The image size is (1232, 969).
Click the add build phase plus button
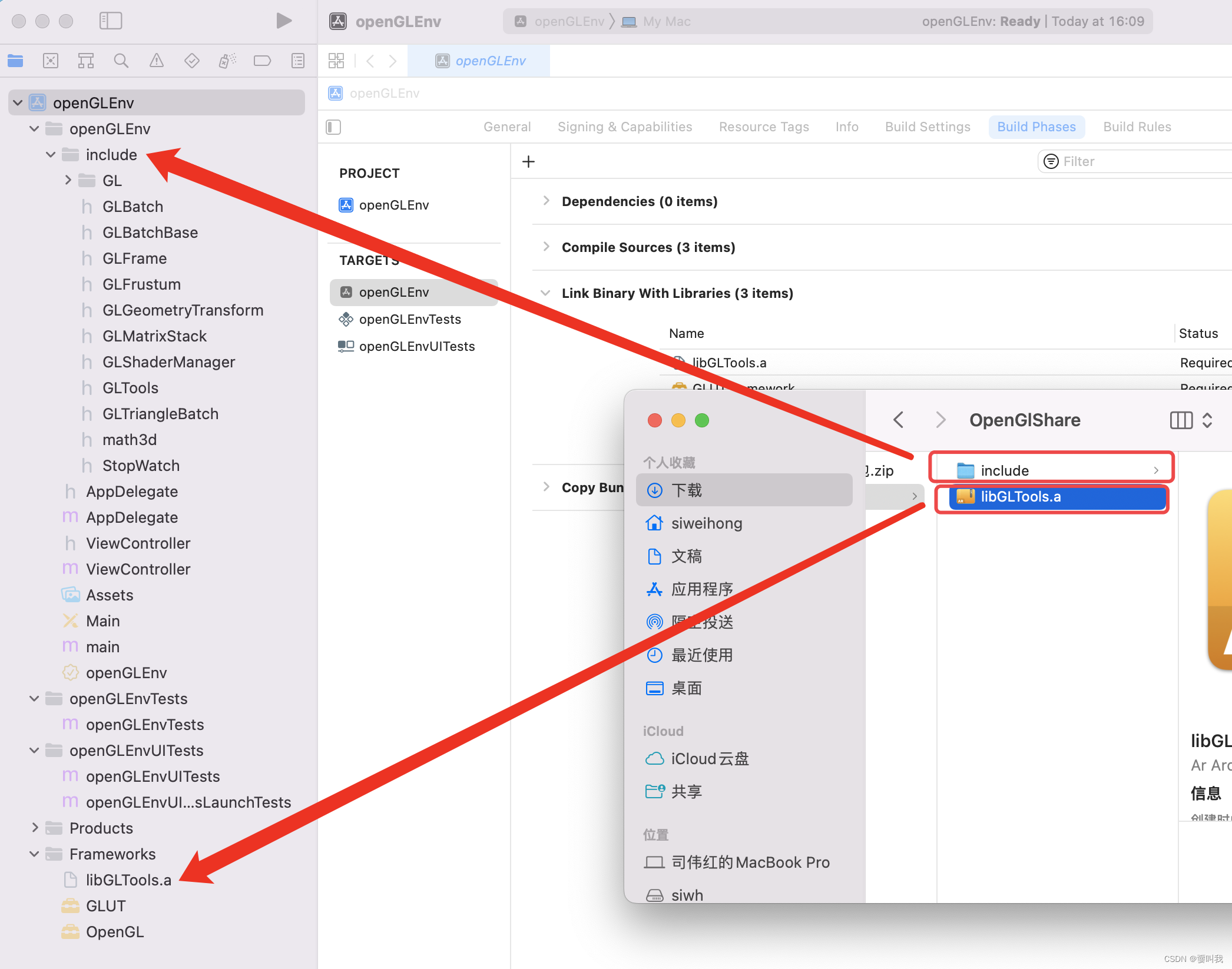[528, 162]
